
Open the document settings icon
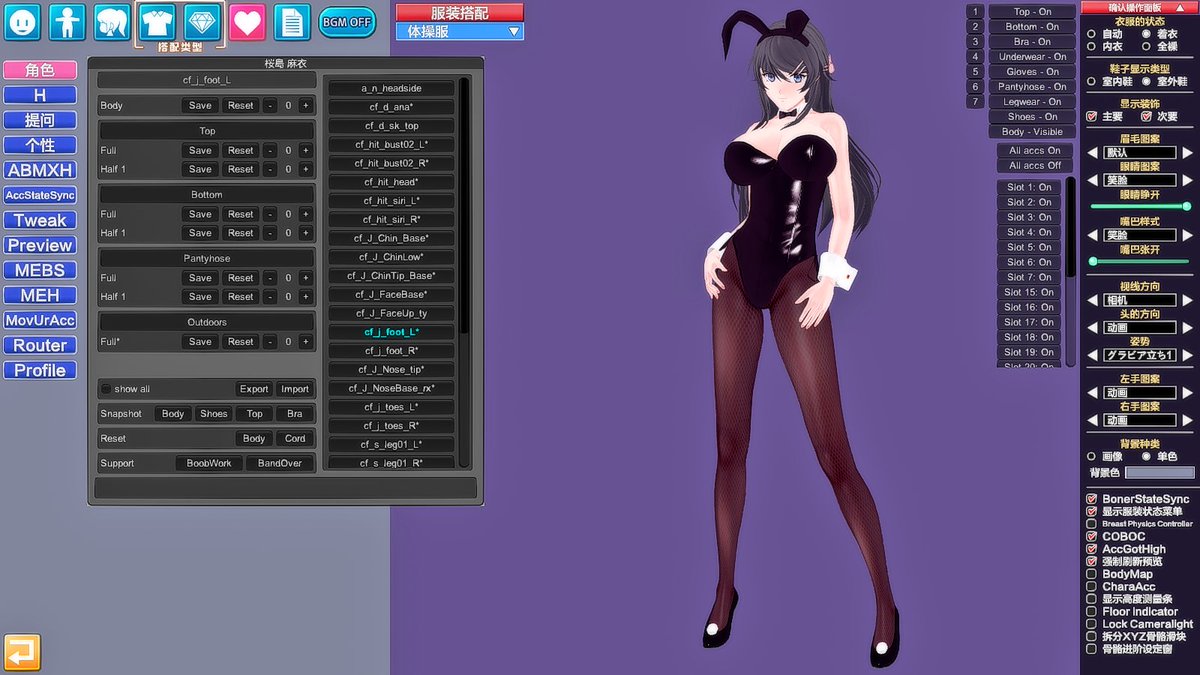[292, 21]
